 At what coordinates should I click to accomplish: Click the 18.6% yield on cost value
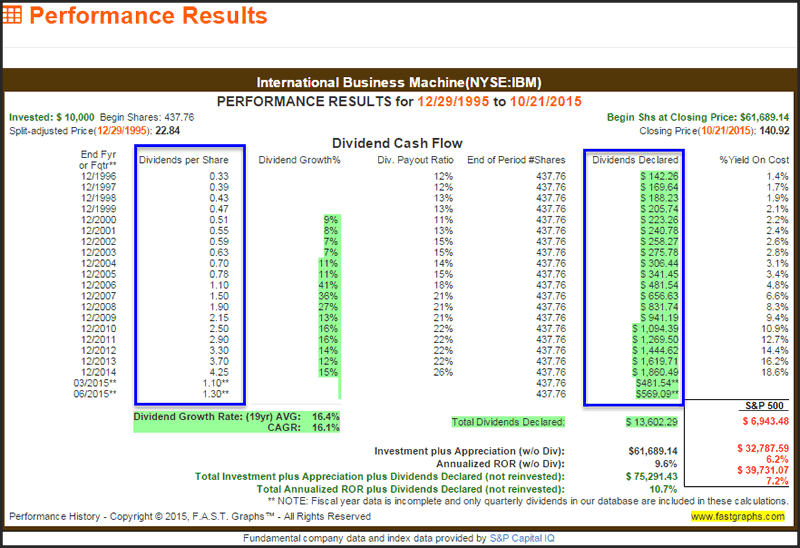coord(775,372)
